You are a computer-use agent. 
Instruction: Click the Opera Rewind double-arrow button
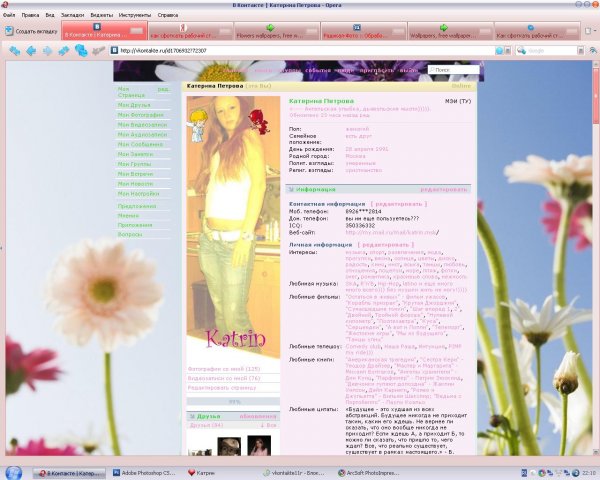pos(15,51)
